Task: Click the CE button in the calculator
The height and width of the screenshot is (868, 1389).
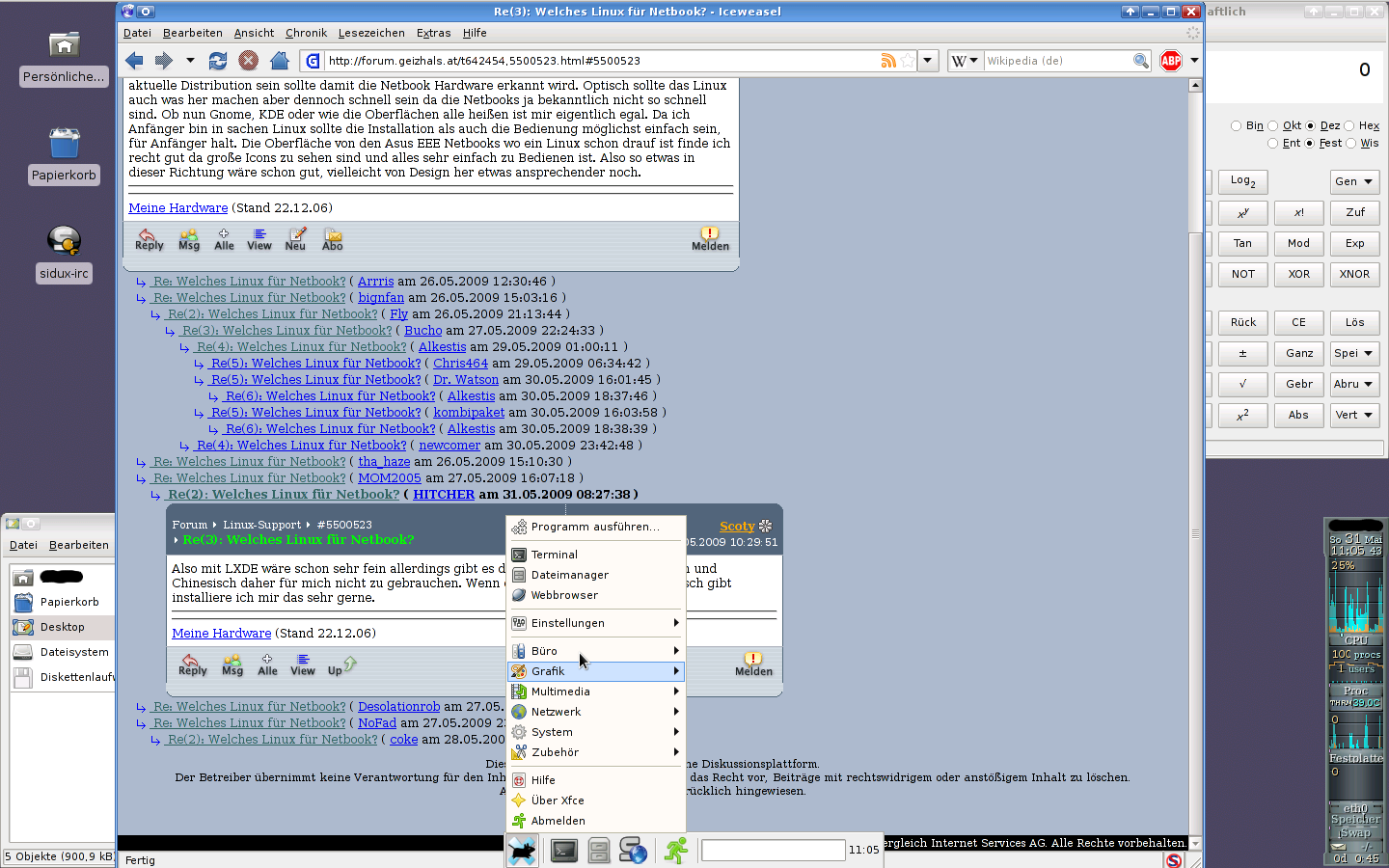Action: point(1298,322)
